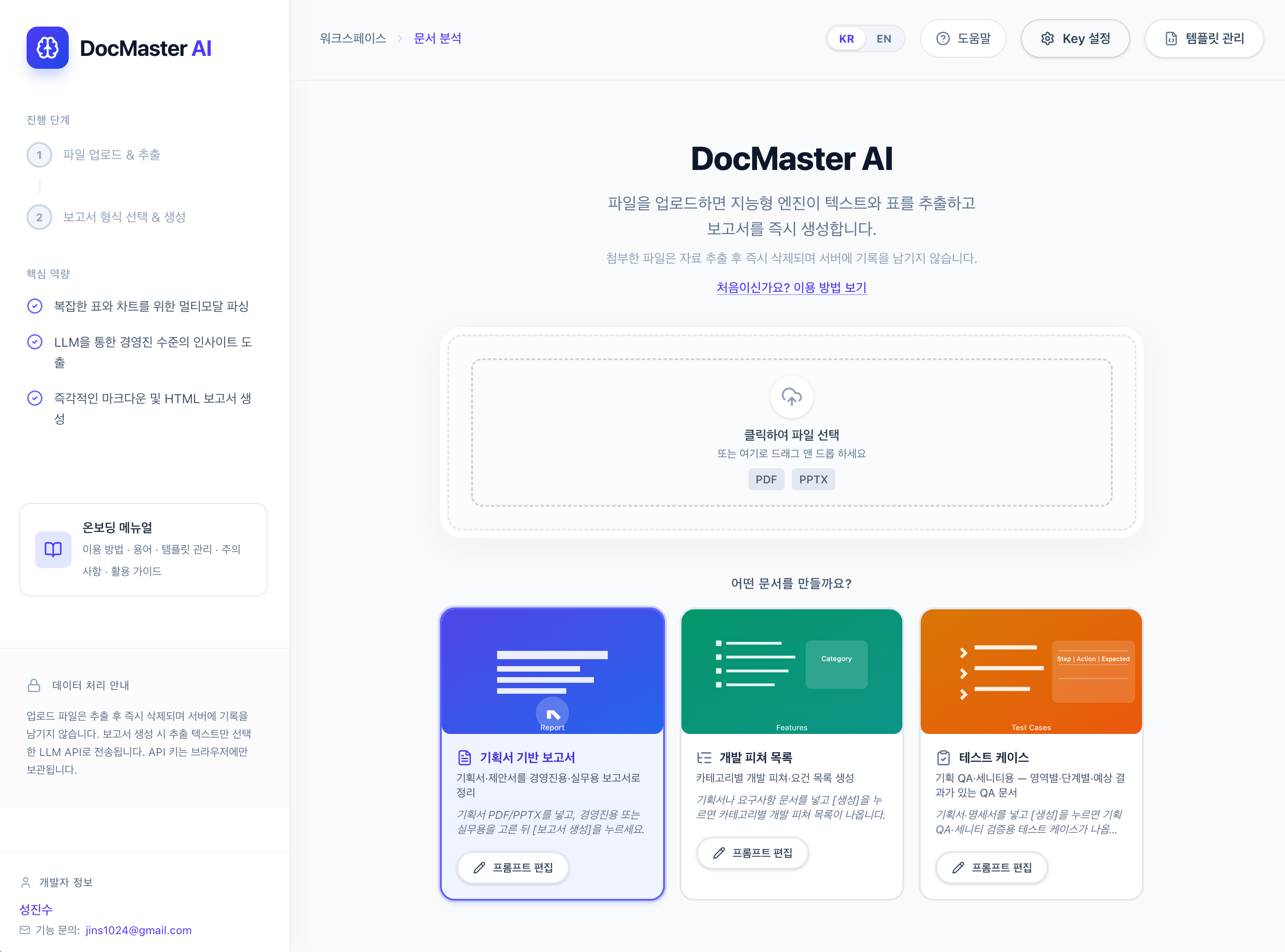Click the DocMaster AI brain logo icon
1285x952 pixels.
pyautogui.click(x=47, y=48)
